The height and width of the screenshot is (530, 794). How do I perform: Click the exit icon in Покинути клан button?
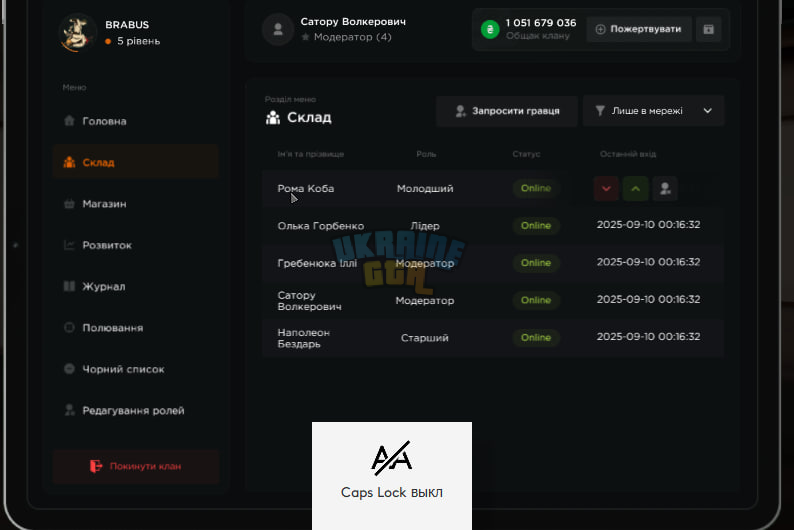click(x=96, y=466)
